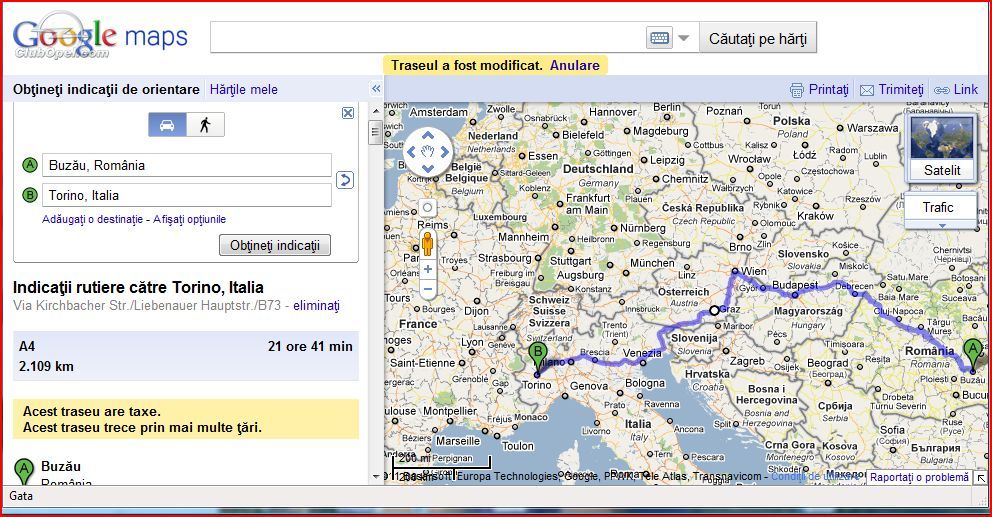Click Budapest city label on map
This screenshot has height=517, width=992.
pos(795,285)
